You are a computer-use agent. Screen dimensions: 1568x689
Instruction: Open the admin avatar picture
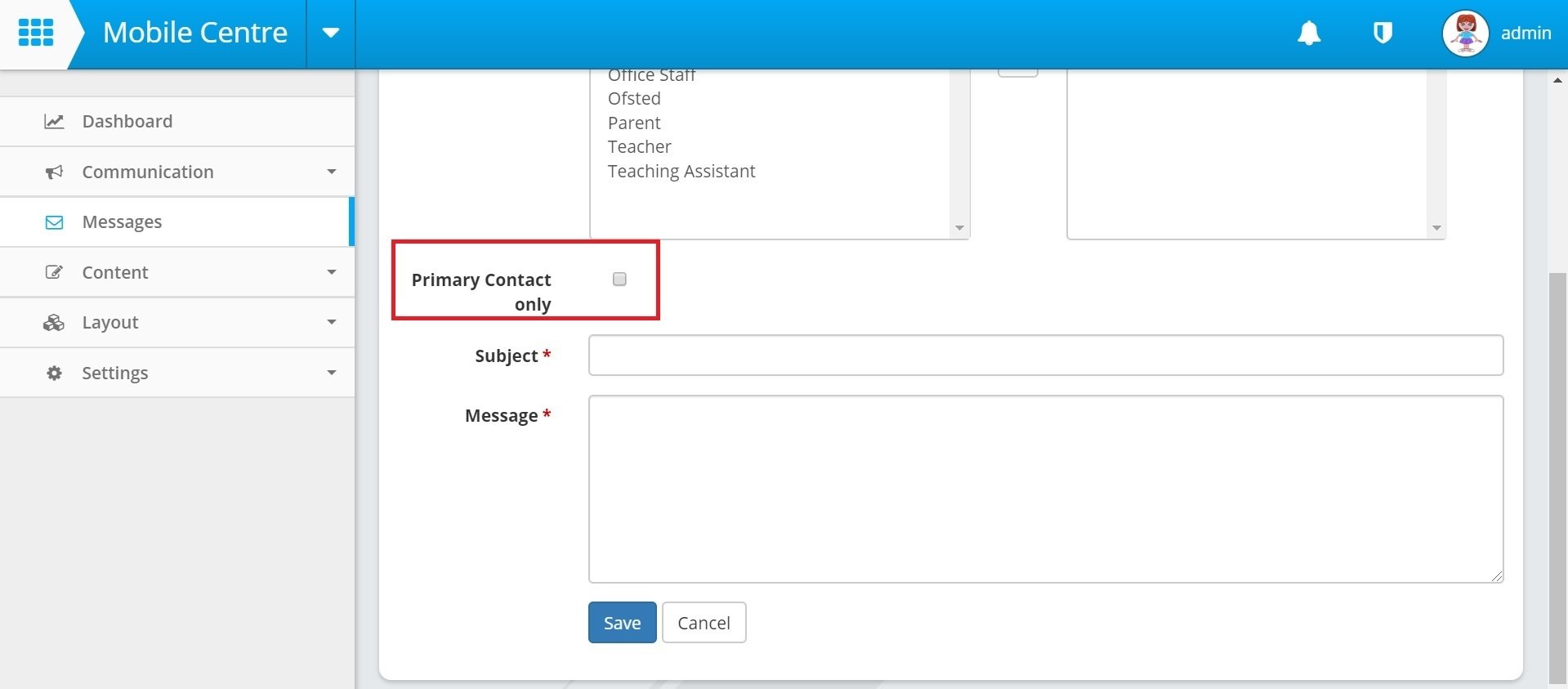click(x=1466, y=34)
